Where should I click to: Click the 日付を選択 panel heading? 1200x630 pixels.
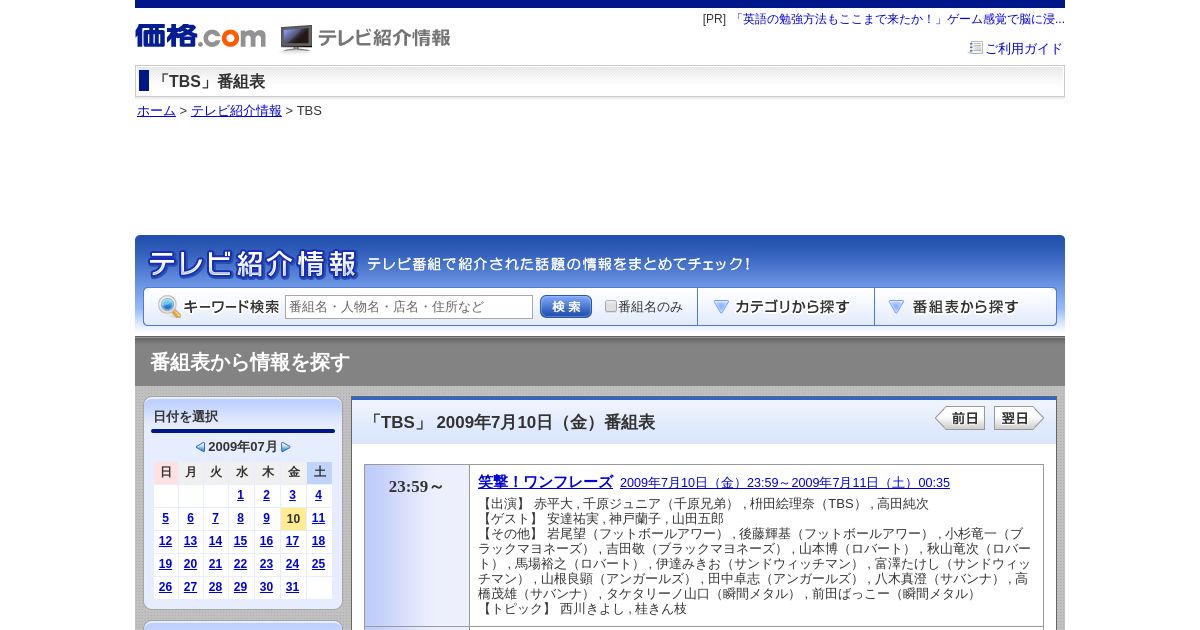click(x=186, y=417)
